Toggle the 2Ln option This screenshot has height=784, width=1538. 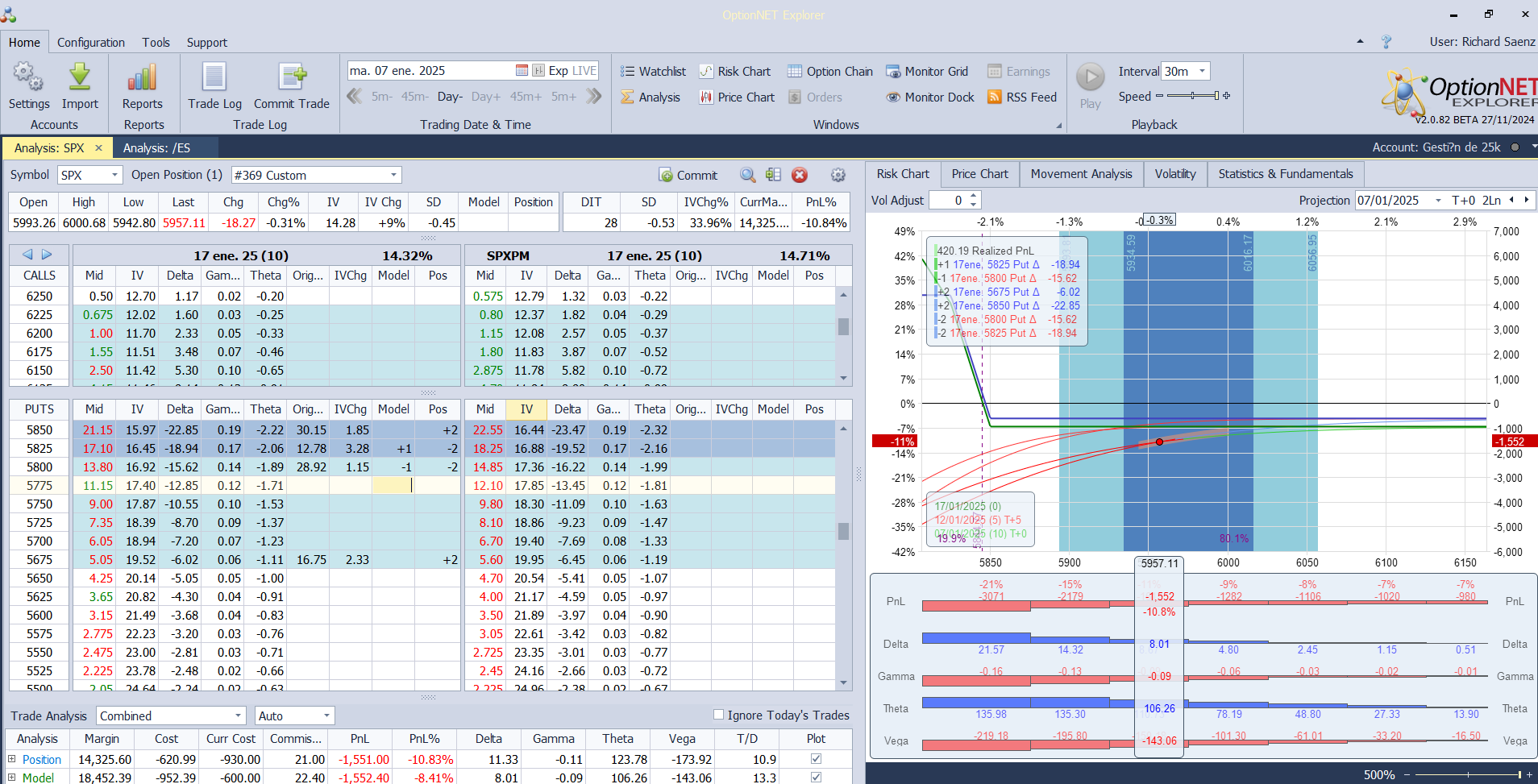pos(1491,201)
